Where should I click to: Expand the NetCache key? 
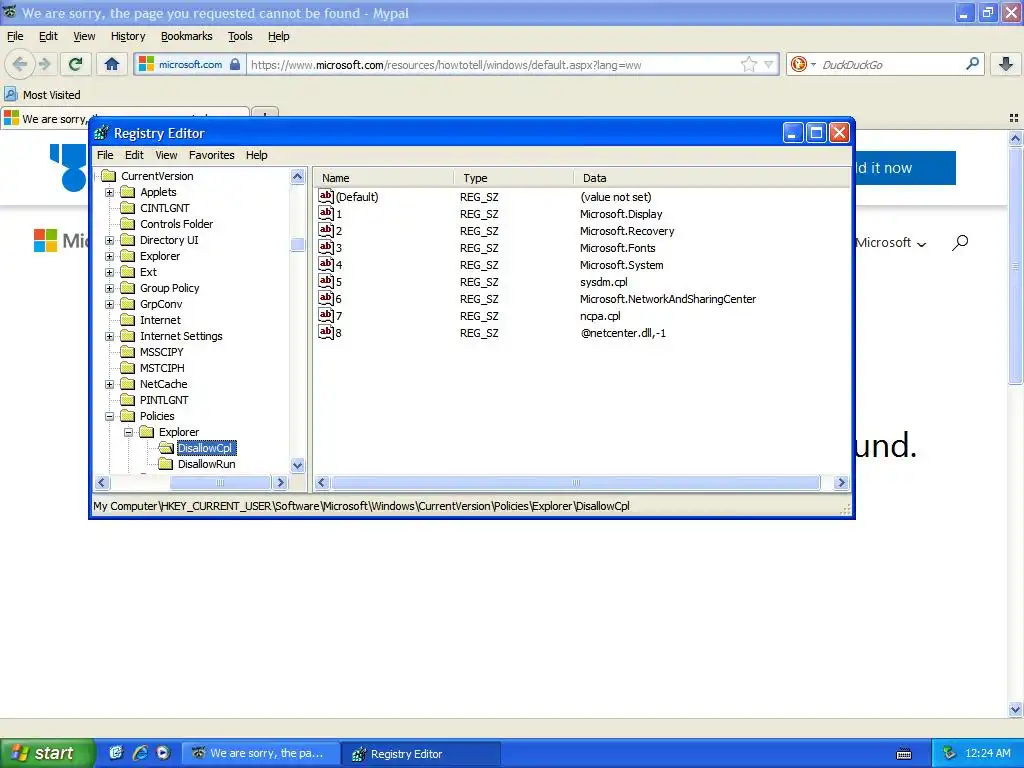(110, 384)
